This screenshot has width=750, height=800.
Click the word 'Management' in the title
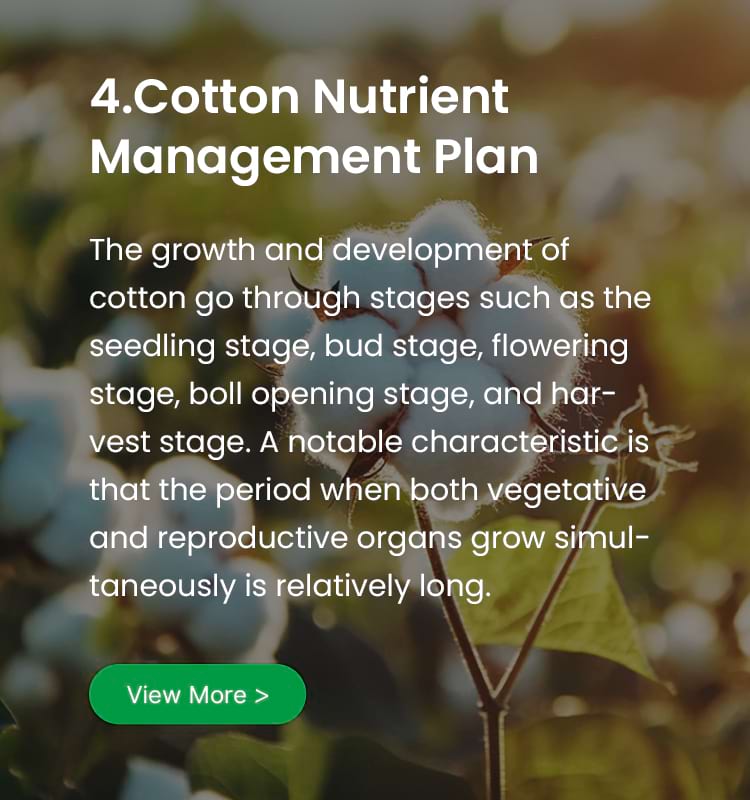pos(255,157)
